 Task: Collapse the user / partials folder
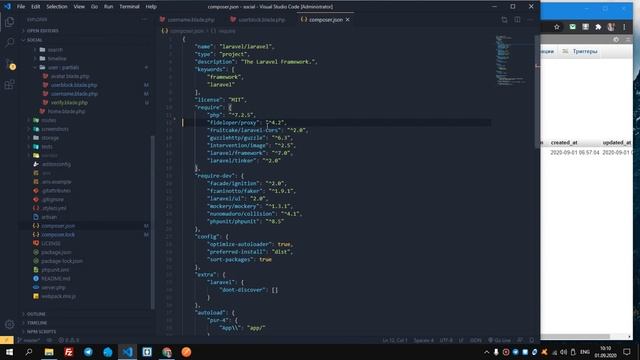coord(63,67)
